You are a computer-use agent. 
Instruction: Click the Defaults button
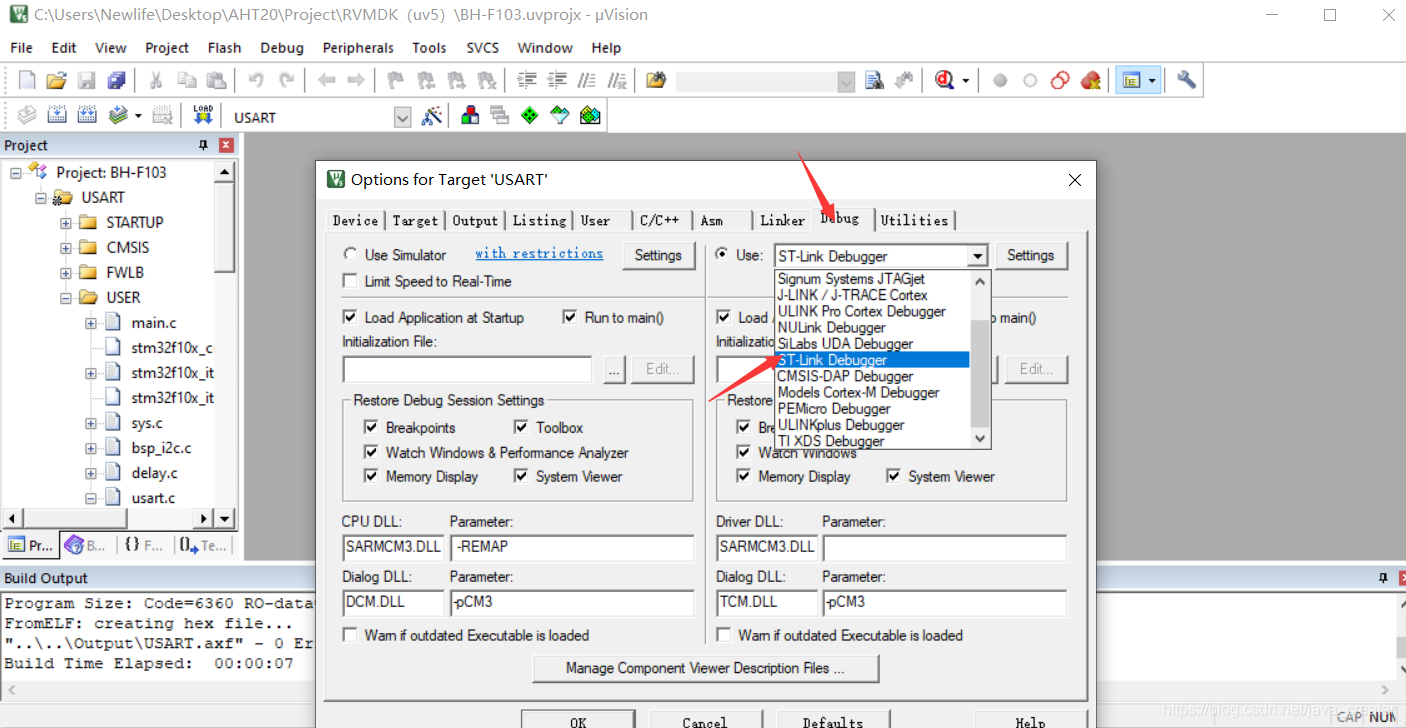(832, 721)
